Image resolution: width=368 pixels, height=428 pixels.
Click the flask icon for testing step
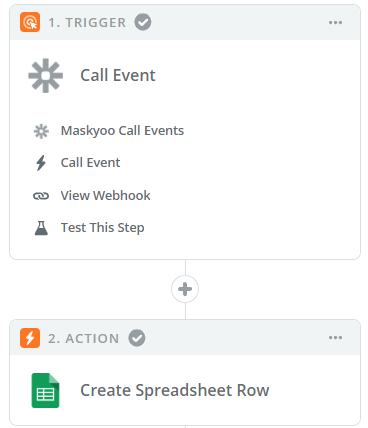pos(41,228)
